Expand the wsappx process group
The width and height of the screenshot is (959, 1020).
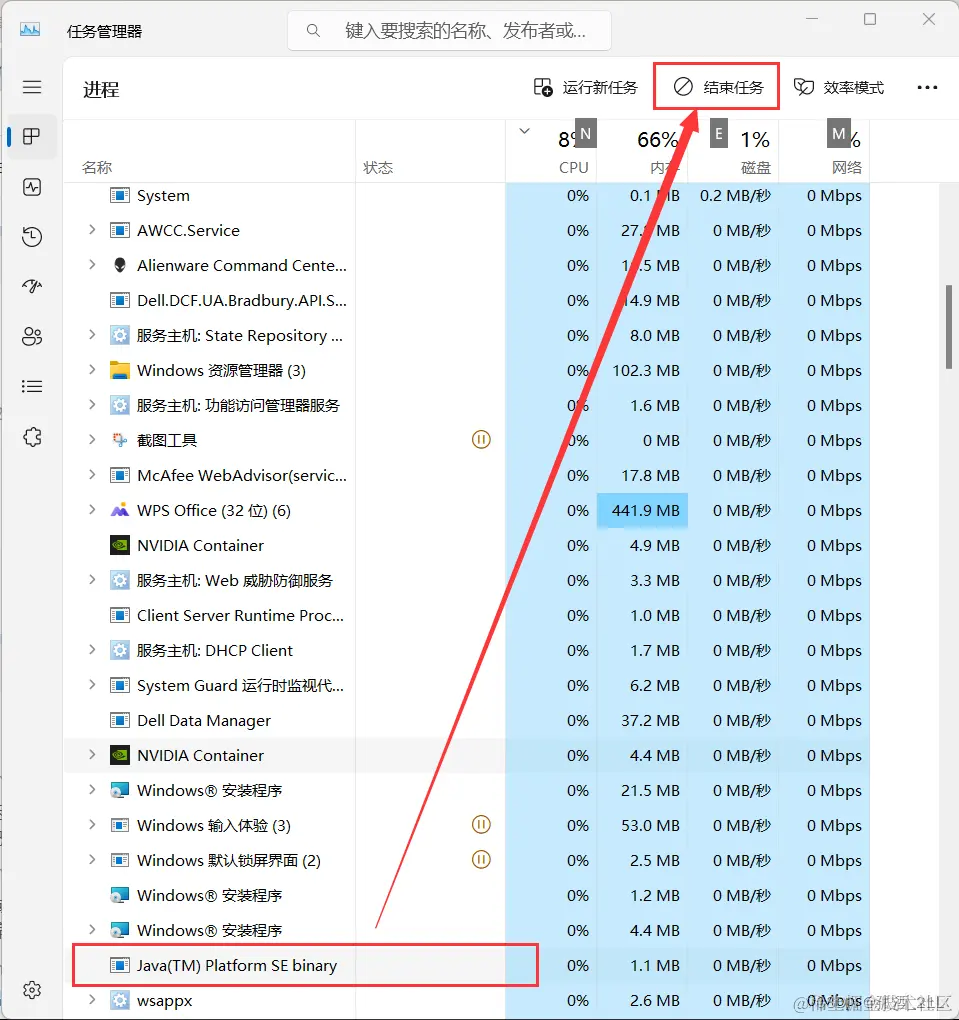point(92,1000)
